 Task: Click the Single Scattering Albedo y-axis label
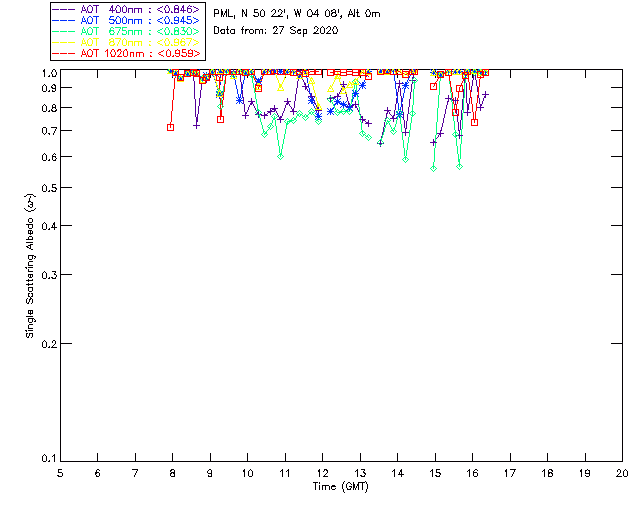(x=31, y=267)
